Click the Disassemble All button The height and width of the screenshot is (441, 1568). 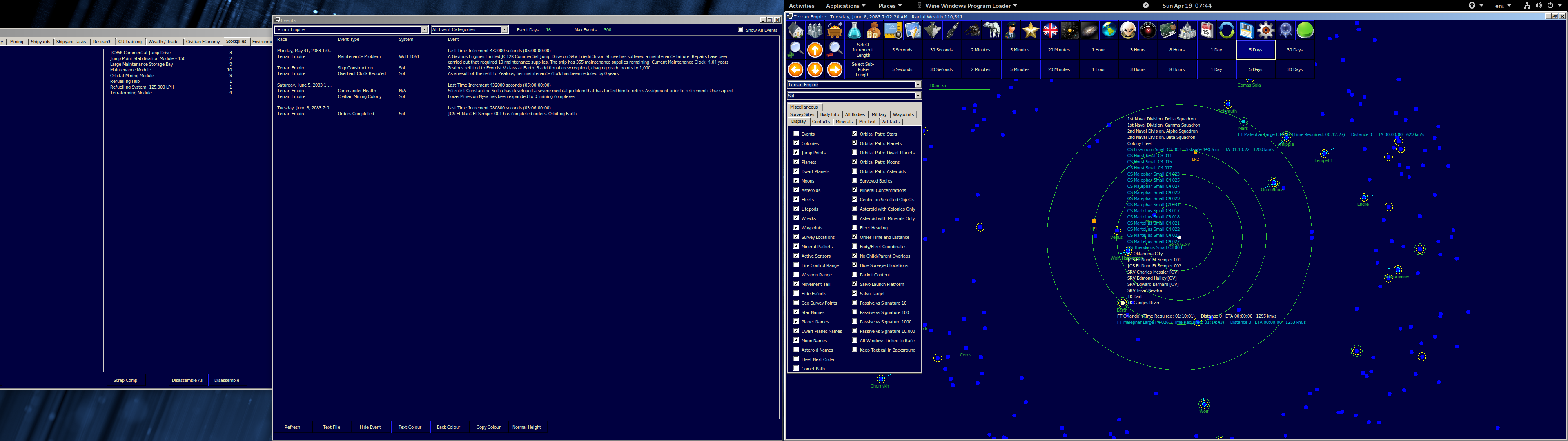pyautogui.click(x=187, y=380)
